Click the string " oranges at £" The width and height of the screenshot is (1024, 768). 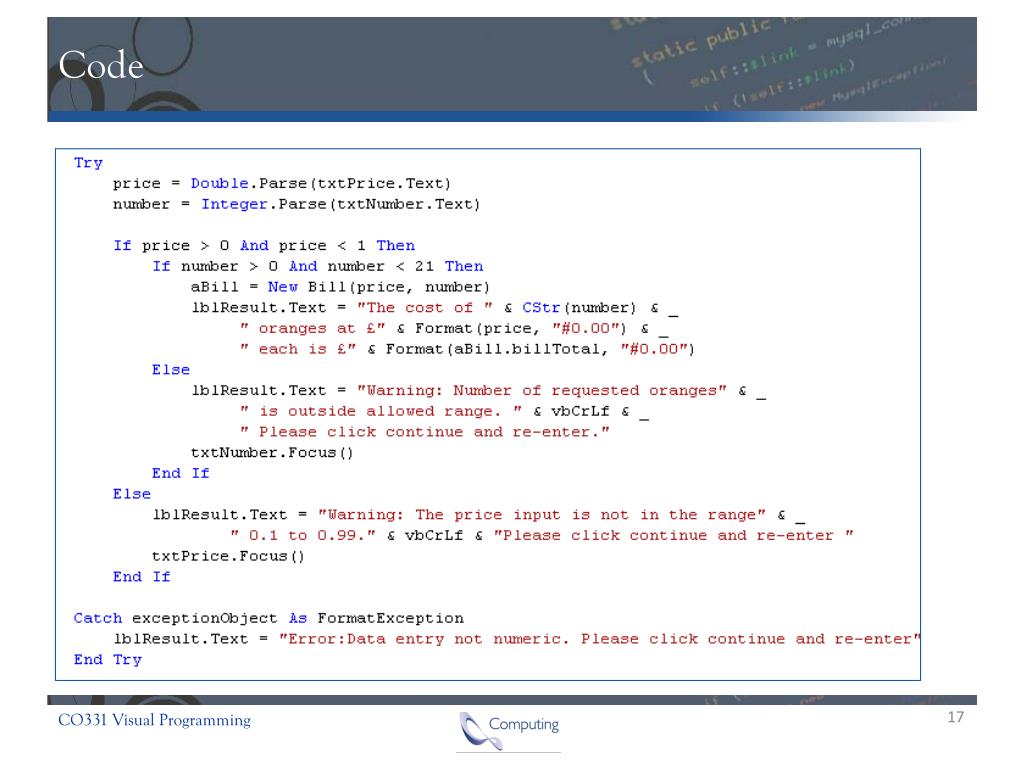(313, 328)
